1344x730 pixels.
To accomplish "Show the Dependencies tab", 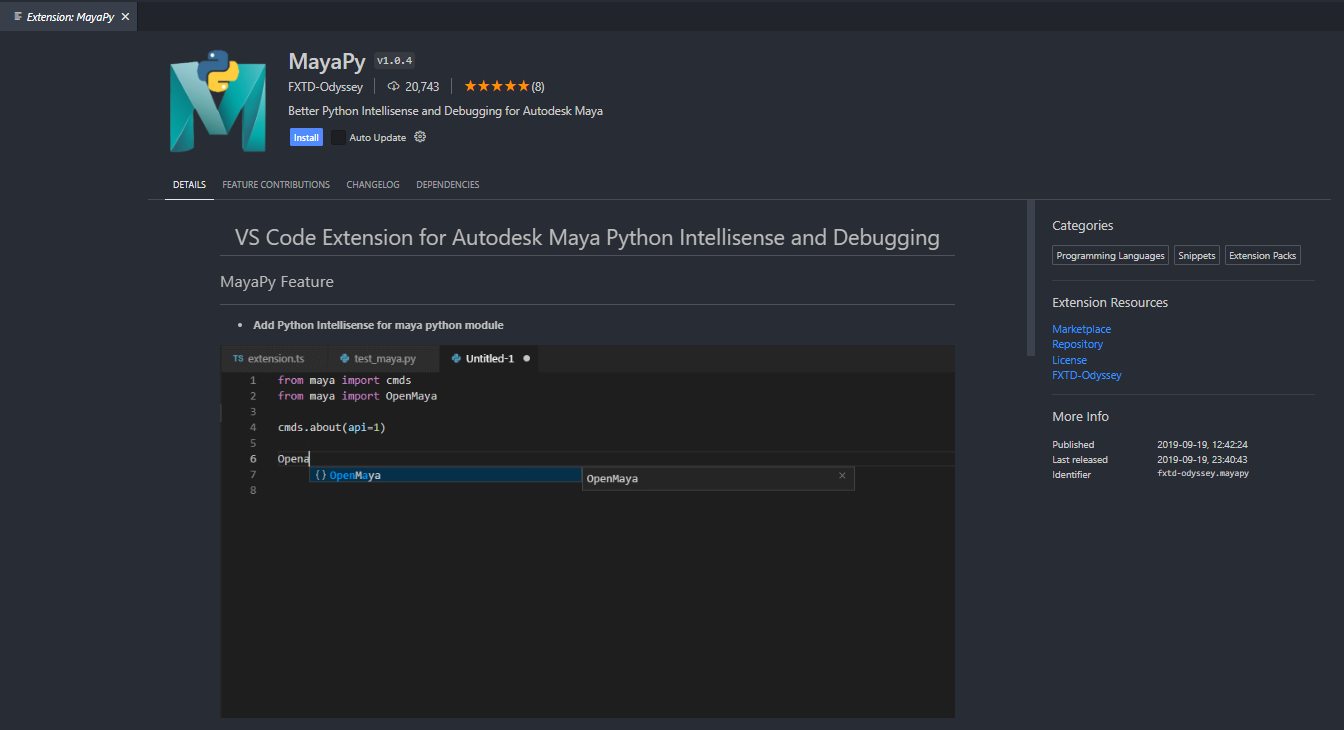I will click(x=447, y=185).
